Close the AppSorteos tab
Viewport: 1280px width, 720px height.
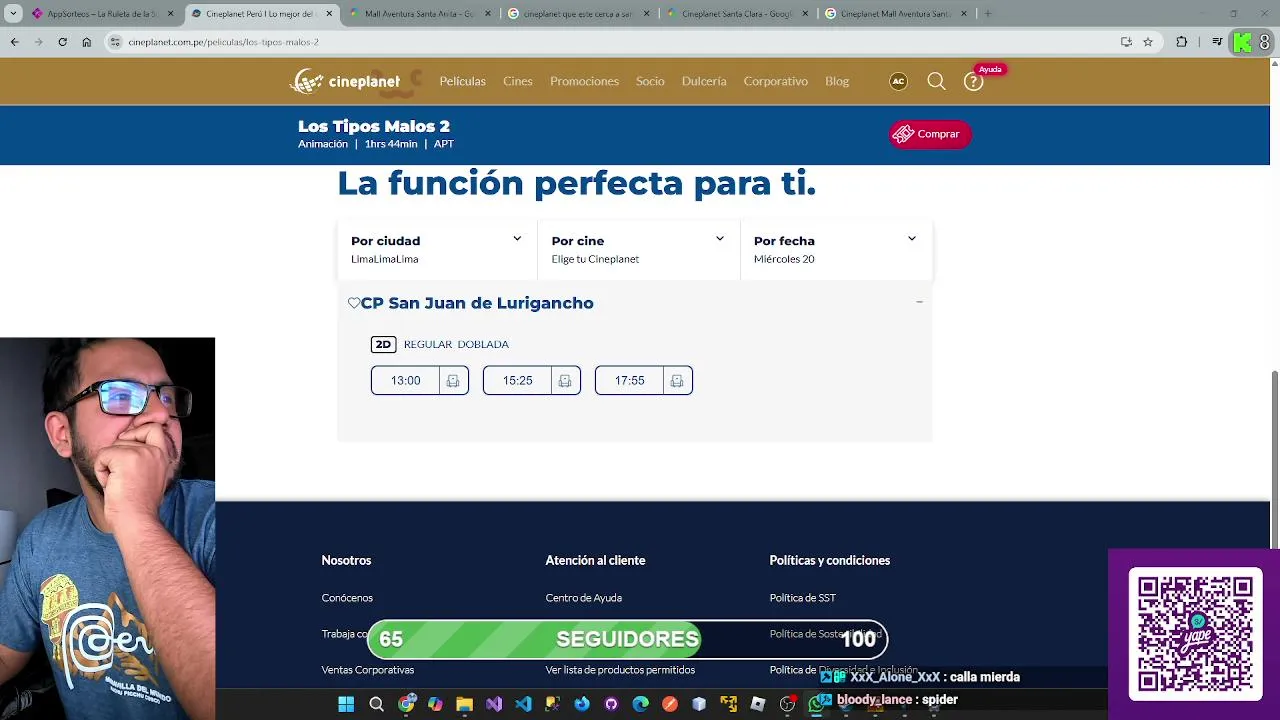[x=170, y=14]
